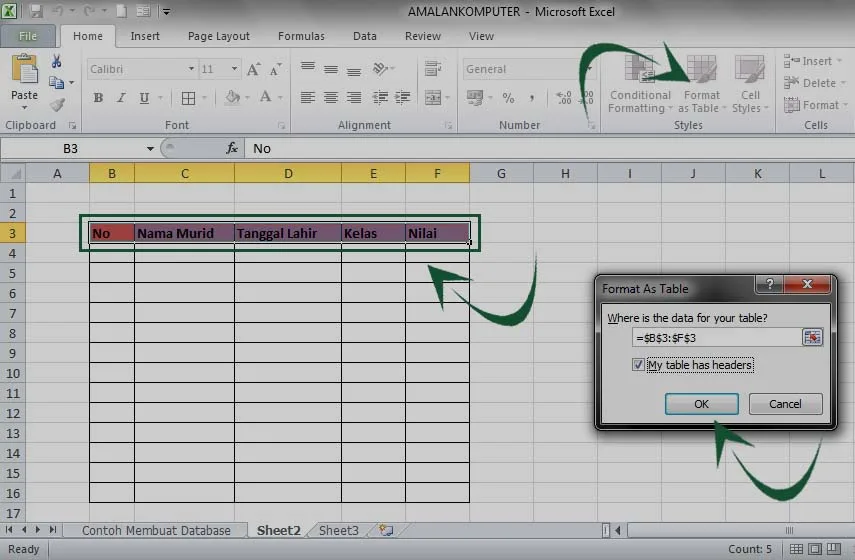Click the Font Color A icon
This screenshot has width=855, height=560.
[266, 97]
